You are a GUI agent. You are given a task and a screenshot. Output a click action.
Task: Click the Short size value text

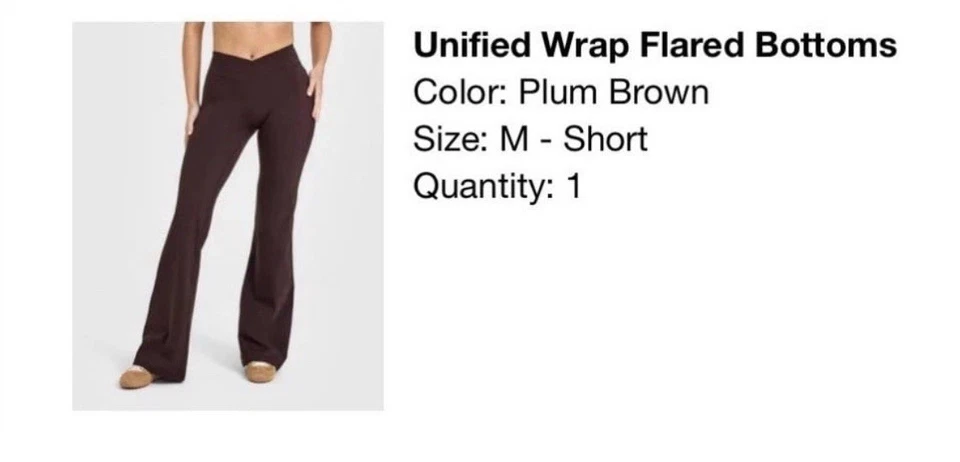605,139
